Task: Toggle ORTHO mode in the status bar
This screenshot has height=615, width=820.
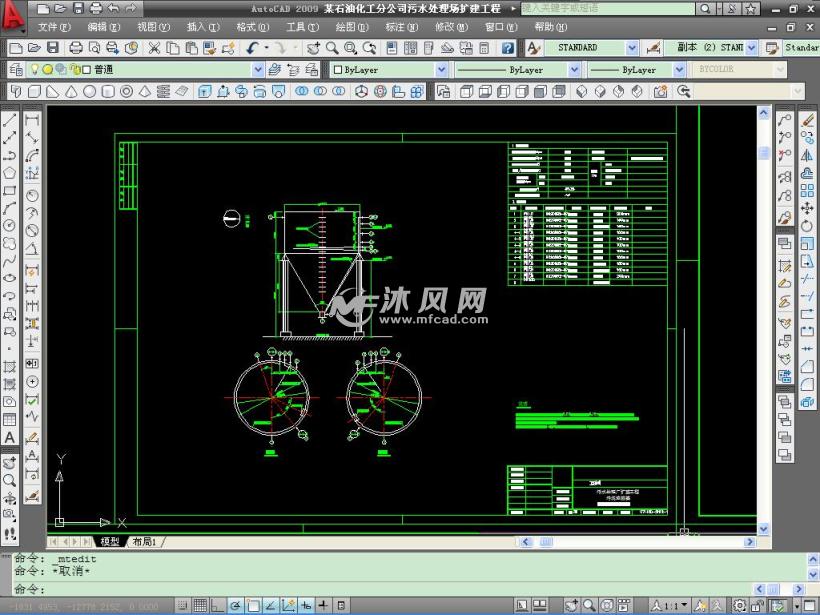Action: coord(216,604)
